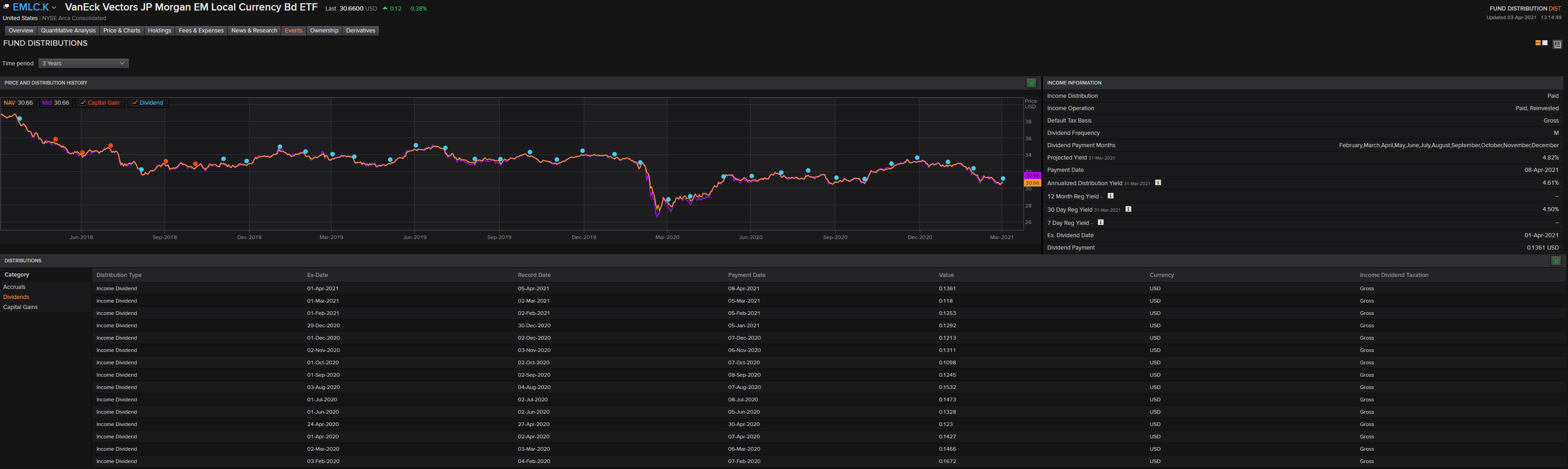1568x469 pixels.
Task: Sort by the Ex-Date column header
Action: (x=318, y=275)
